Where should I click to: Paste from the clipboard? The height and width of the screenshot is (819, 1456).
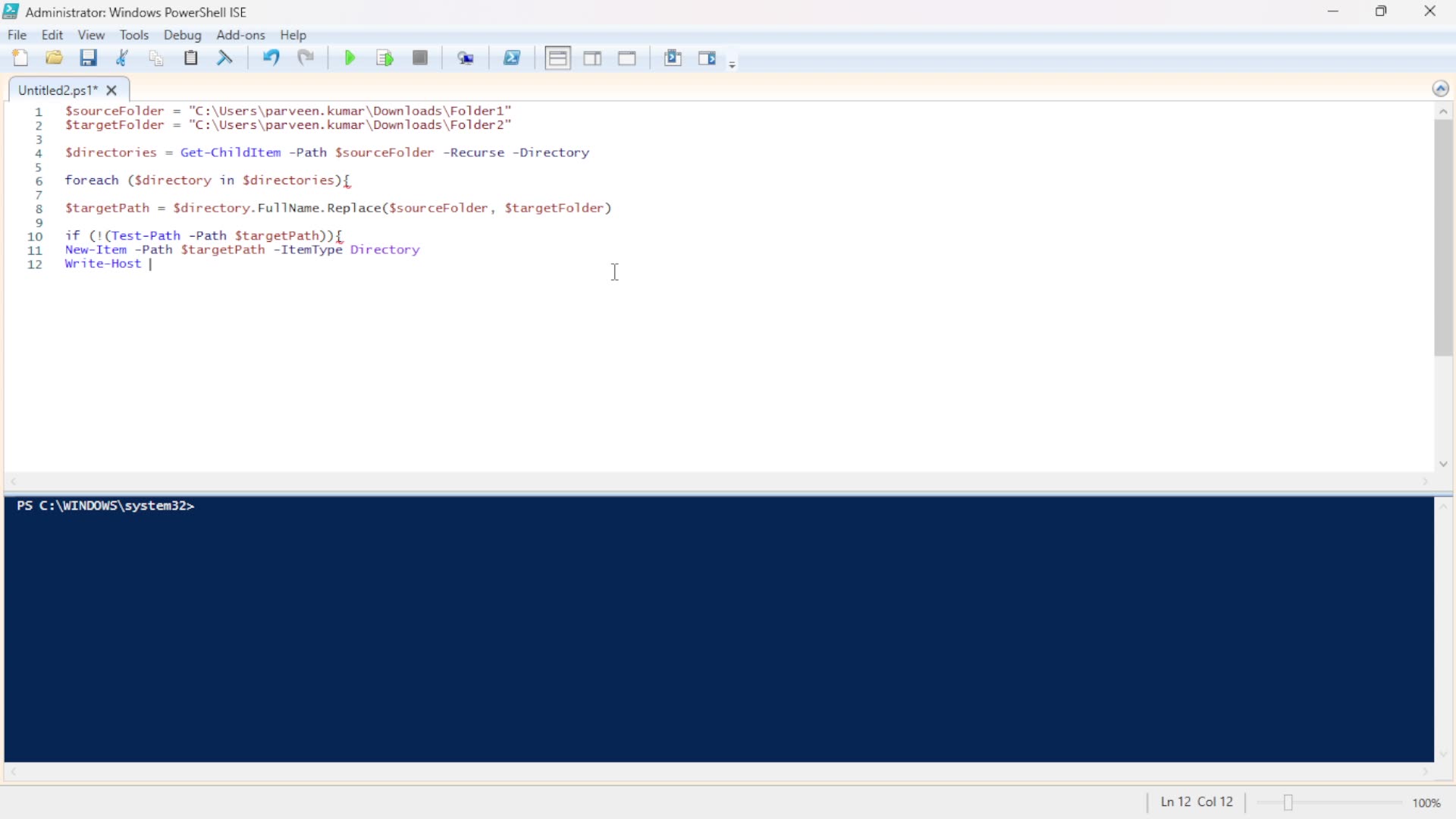pyautogui.click(x=190, y=58)
